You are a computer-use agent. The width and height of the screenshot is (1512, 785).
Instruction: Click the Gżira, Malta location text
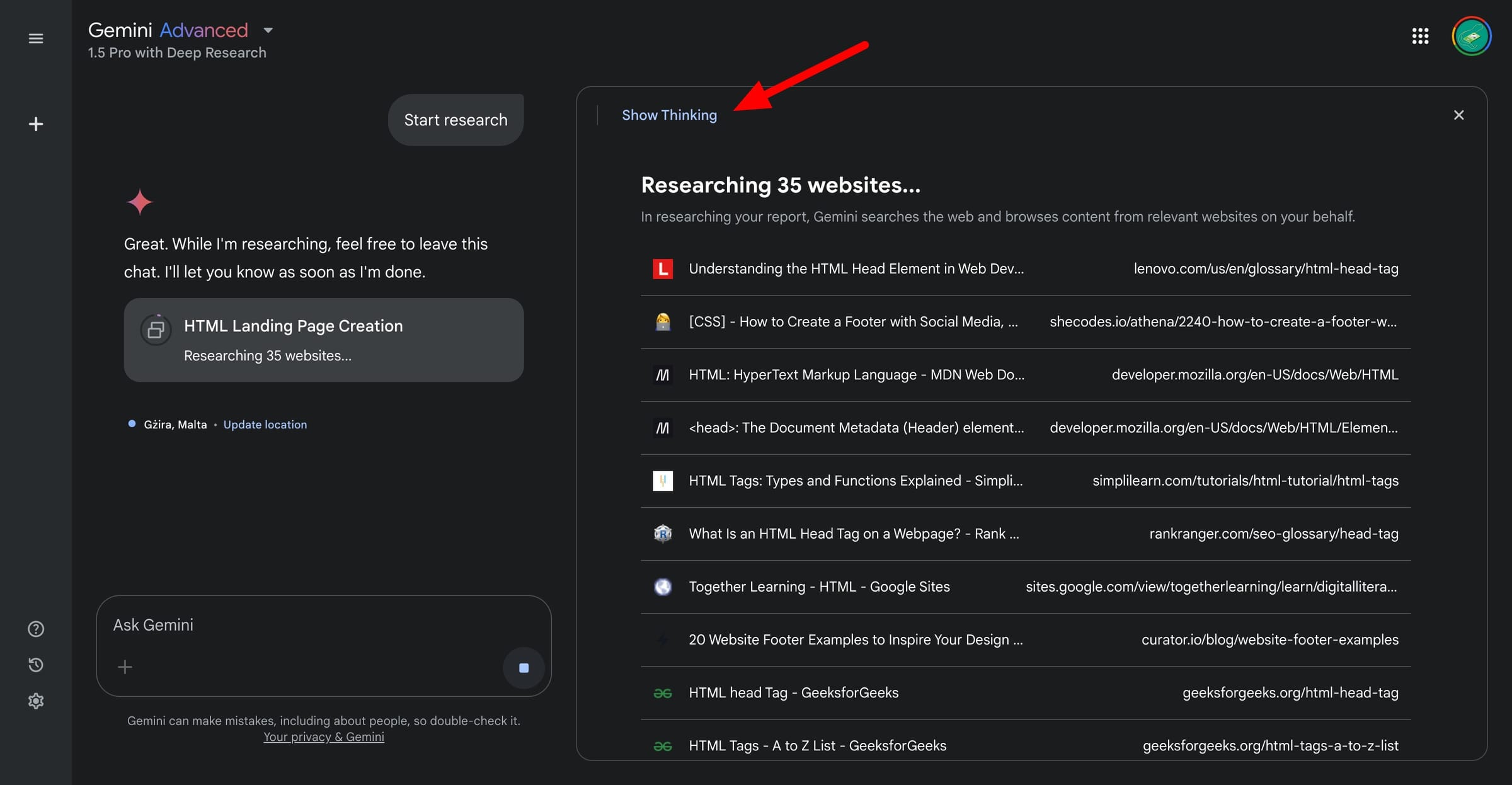coord(175,425)
